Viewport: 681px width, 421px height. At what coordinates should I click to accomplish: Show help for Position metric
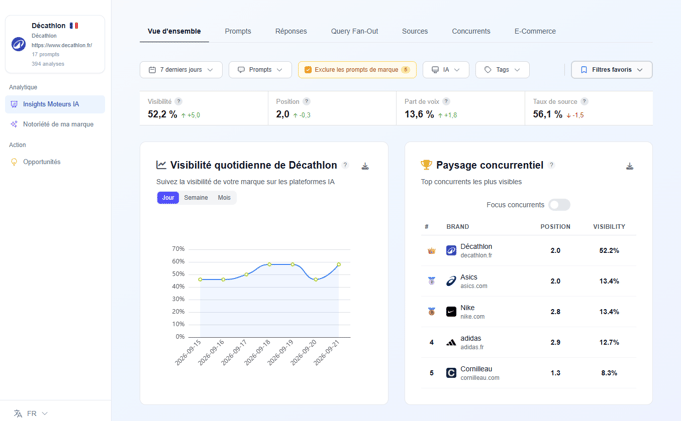307,102
